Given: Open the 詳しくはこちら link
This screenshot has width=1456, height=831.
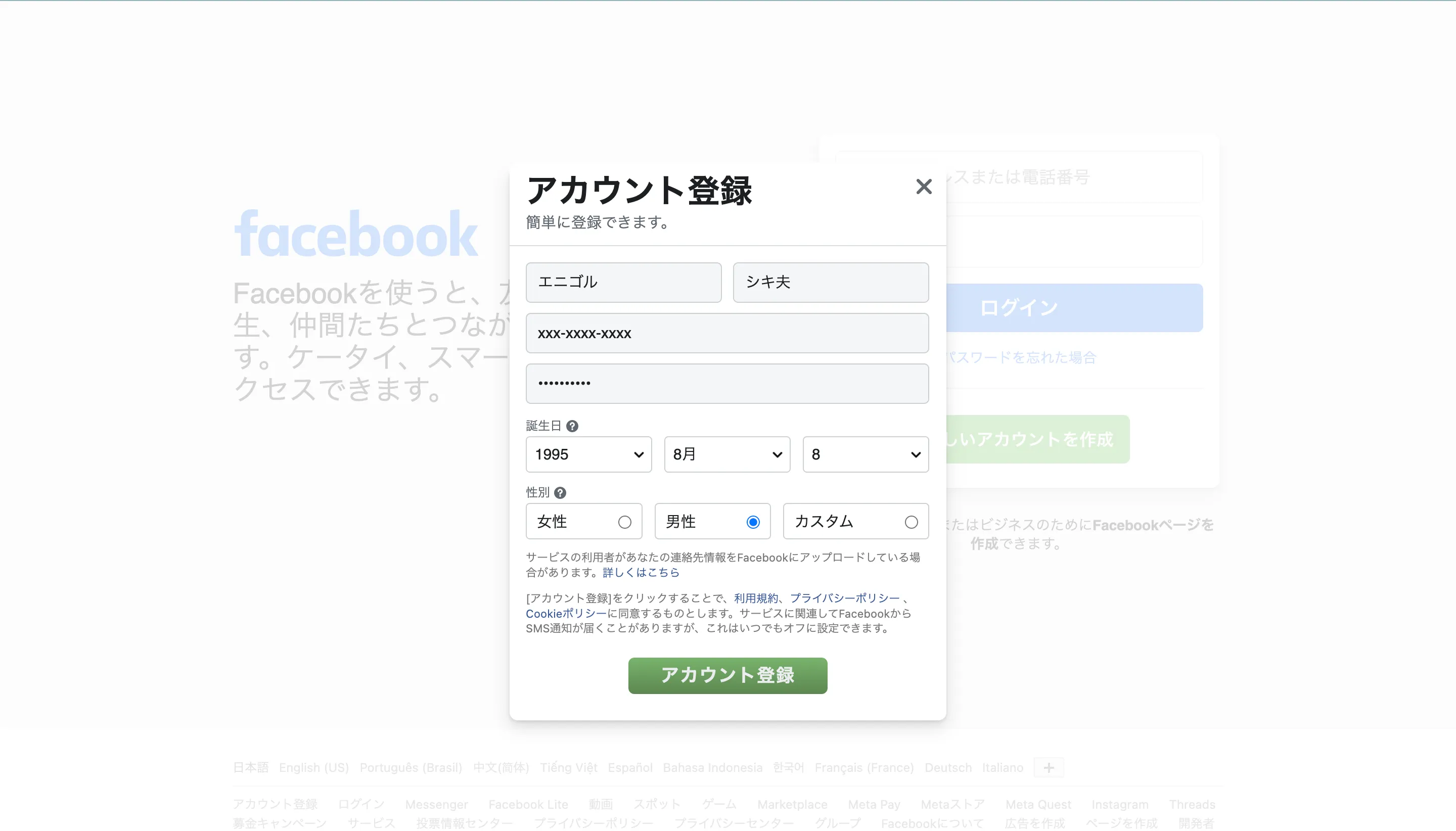Looking at the screenshot, I should point(641,572).
